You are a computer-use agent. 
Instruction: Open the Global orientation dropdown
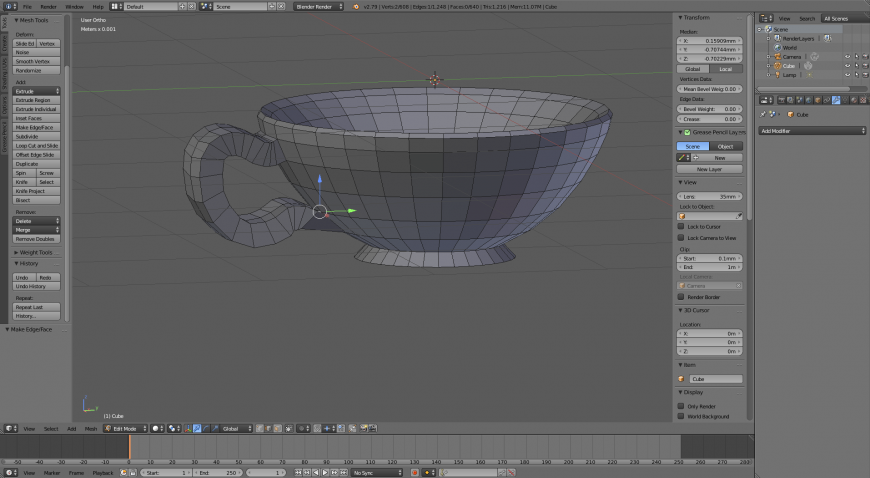[x=236, y=429]
